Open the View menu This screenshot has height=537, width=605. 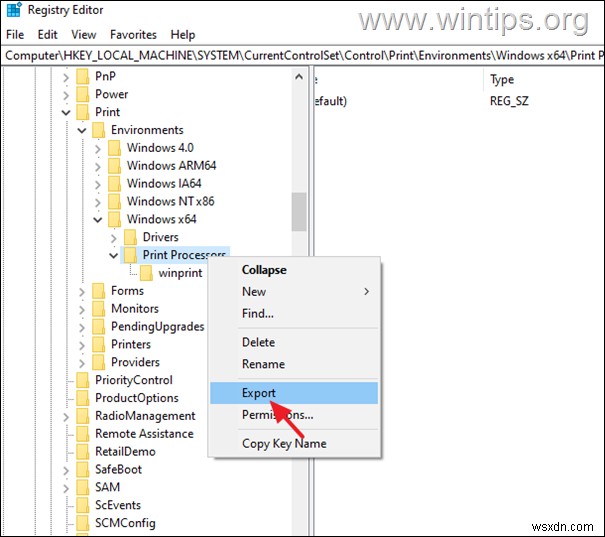click(x=83, y=35)
